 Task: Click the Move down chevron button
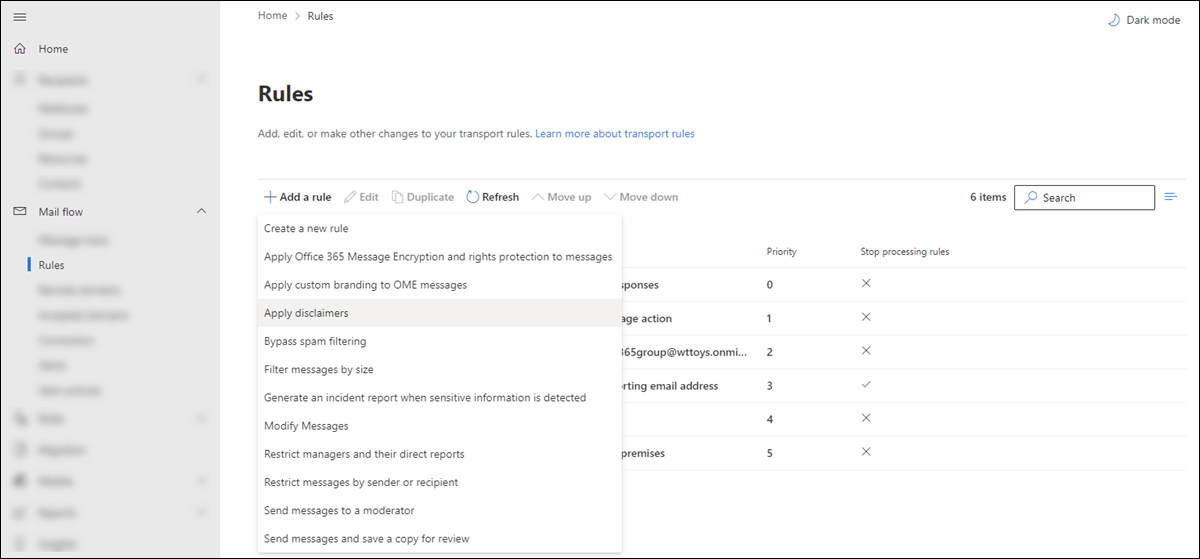tap(610, 197)
